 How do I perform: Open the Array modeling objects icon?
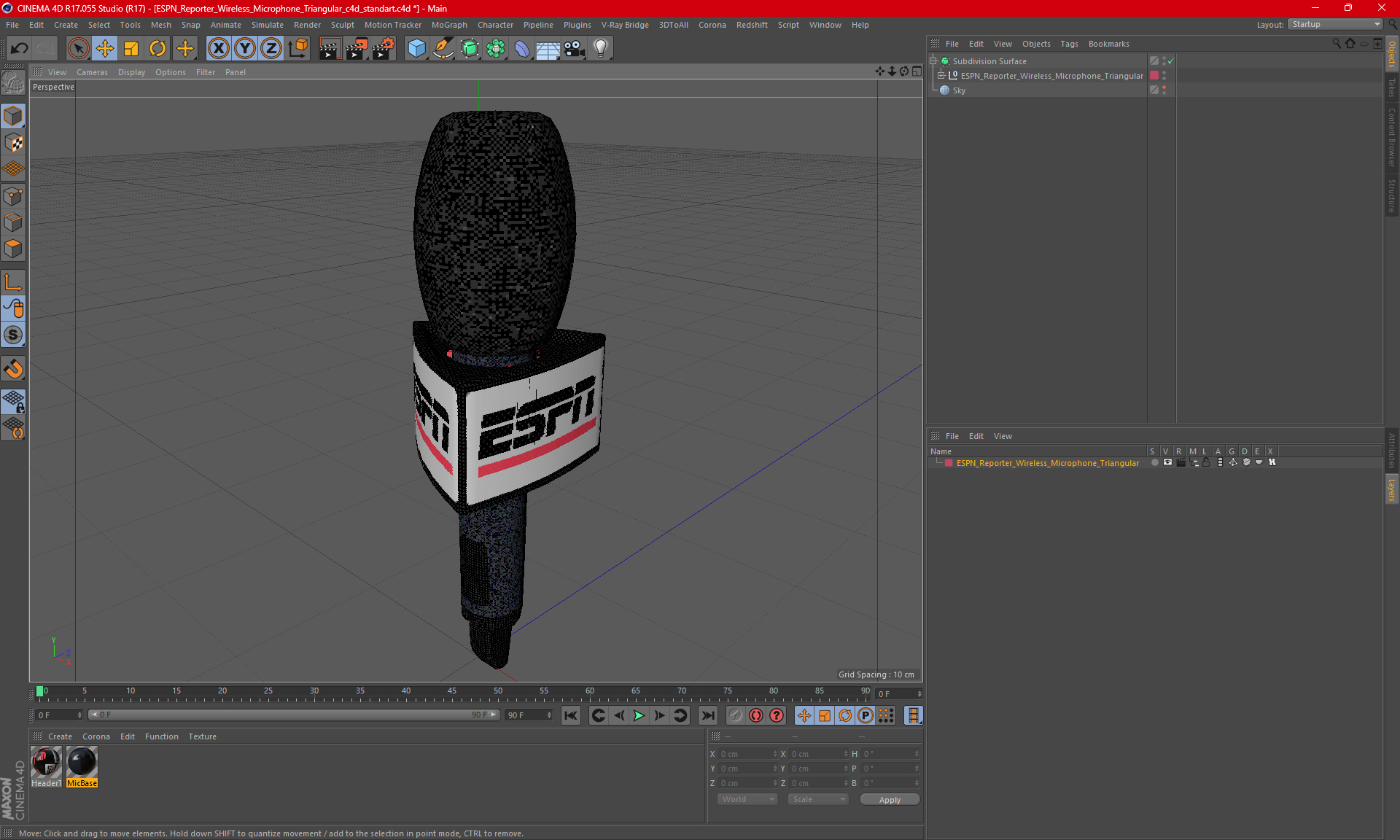coord(496,49)
